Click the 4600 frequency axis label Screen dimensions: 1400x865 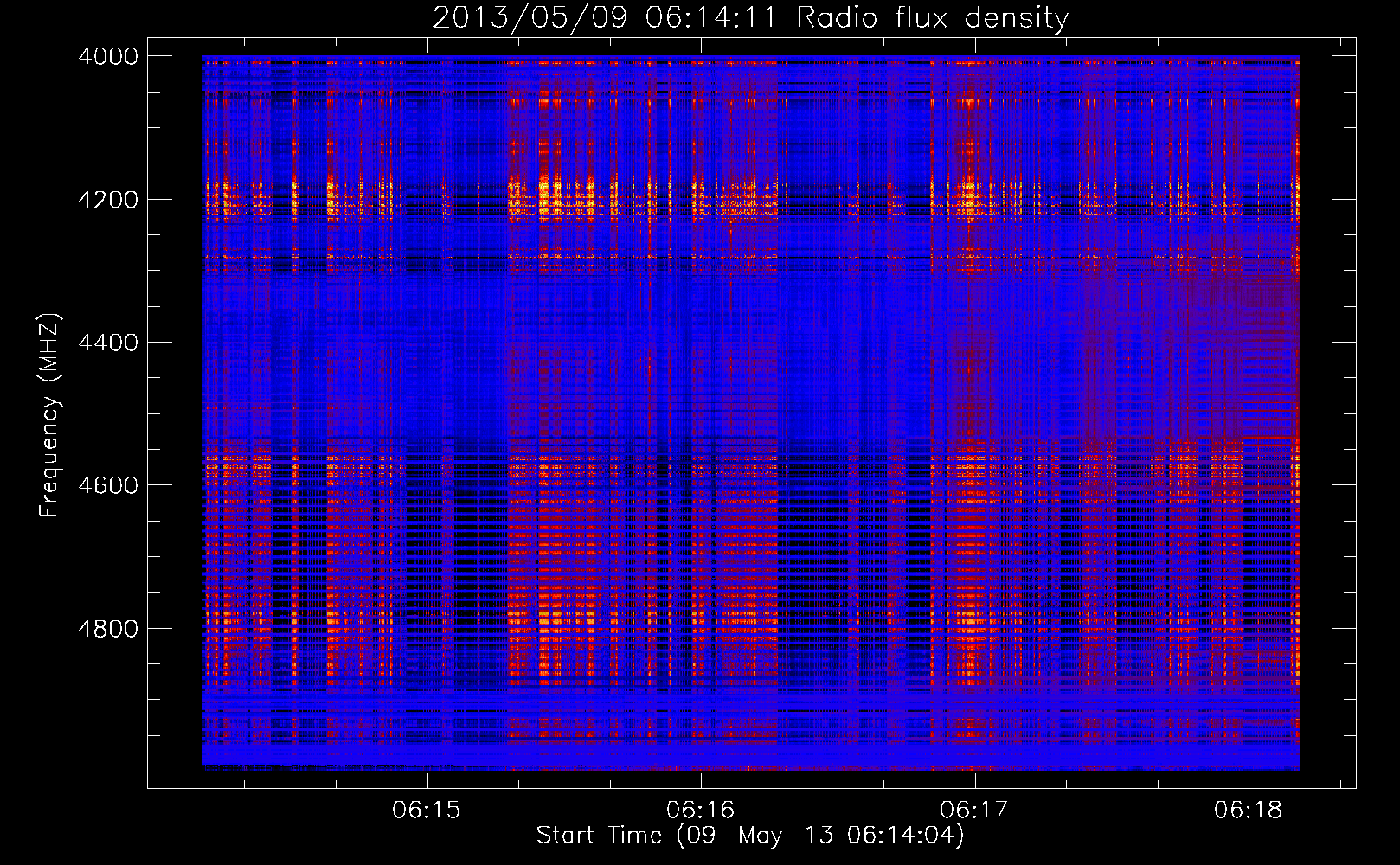pos(108,485)
